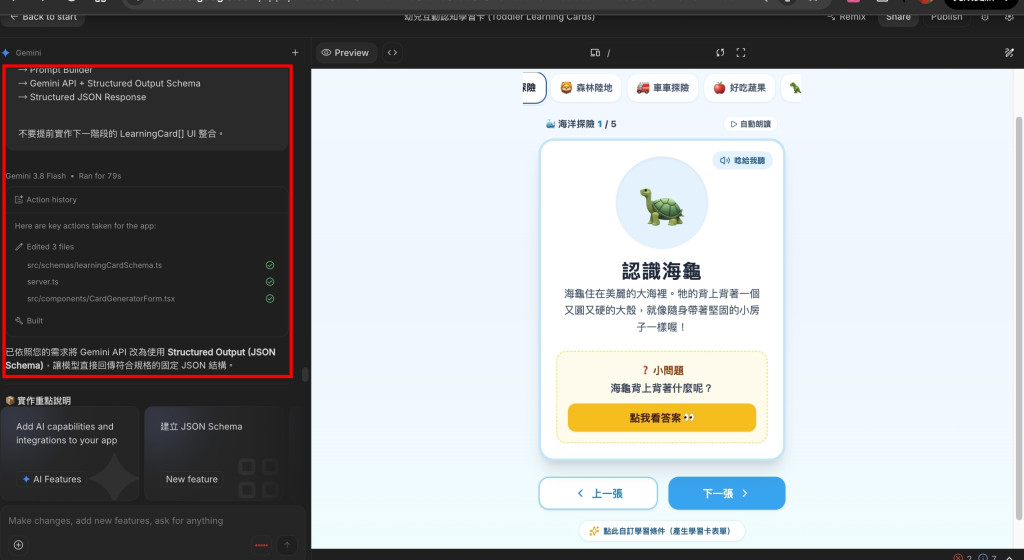1024x560 pixels.
Task: Click the Built status row
Action: click(x=29, y=320)
